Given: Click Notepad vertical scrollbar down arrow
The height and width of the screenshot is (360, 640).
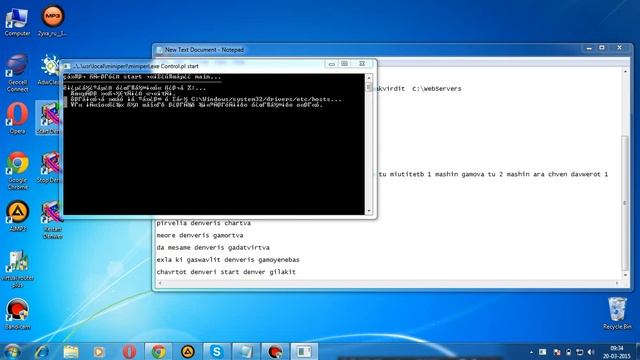Looking at the screenshot, I should (x=625, y=275).
